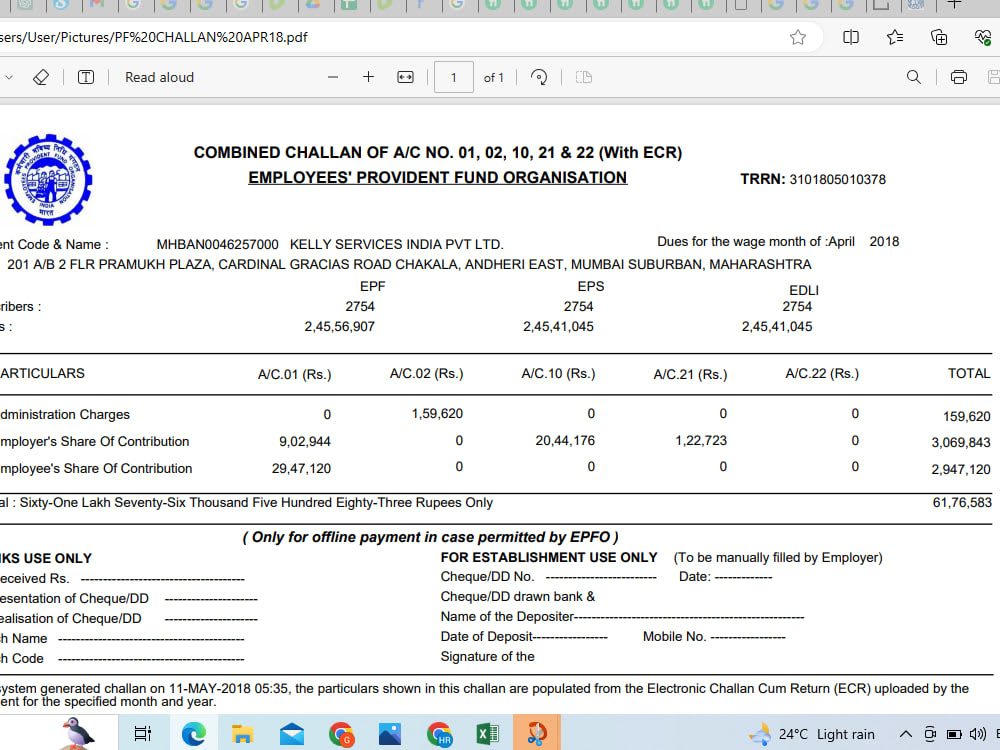Click the page number field showing 1
Viewport: 1000px width, 750px height.
[x=453, y=77]
